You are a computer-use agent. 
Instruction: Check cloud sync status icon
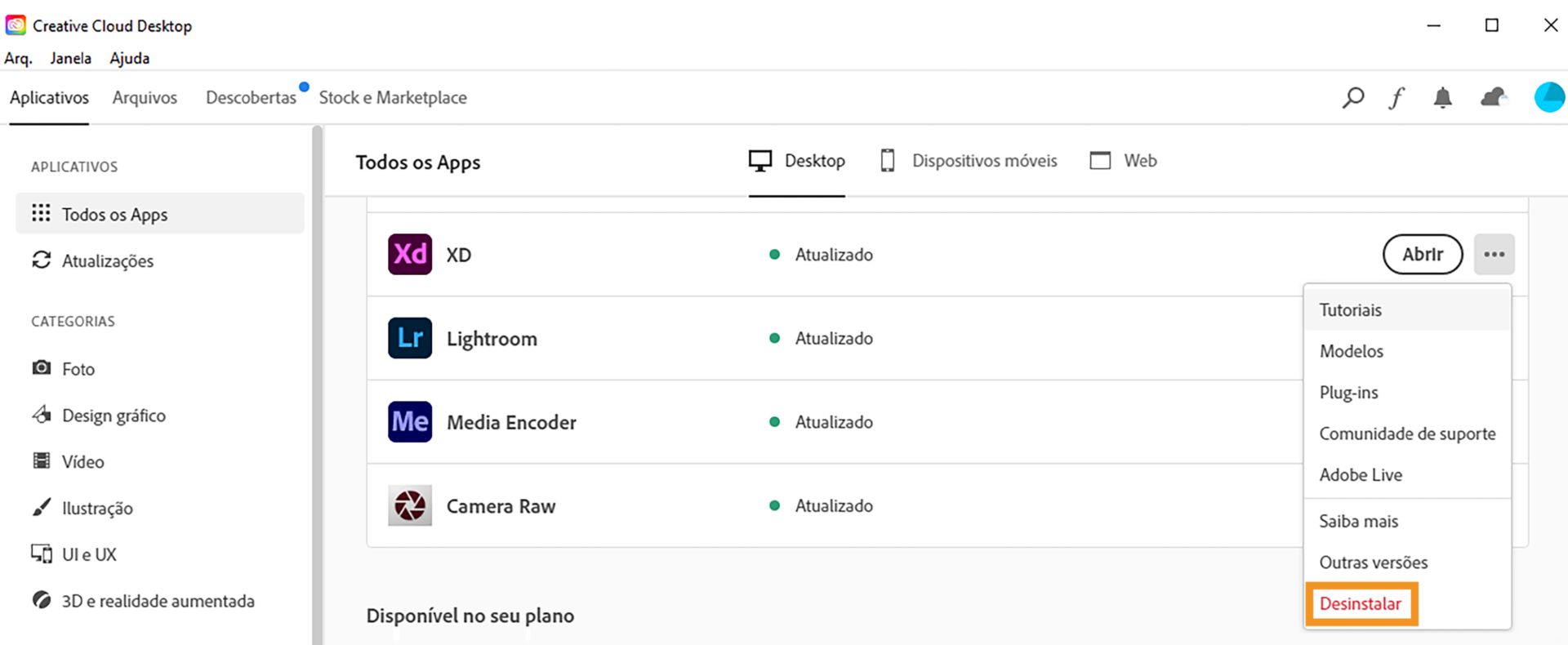(1494, 98)
